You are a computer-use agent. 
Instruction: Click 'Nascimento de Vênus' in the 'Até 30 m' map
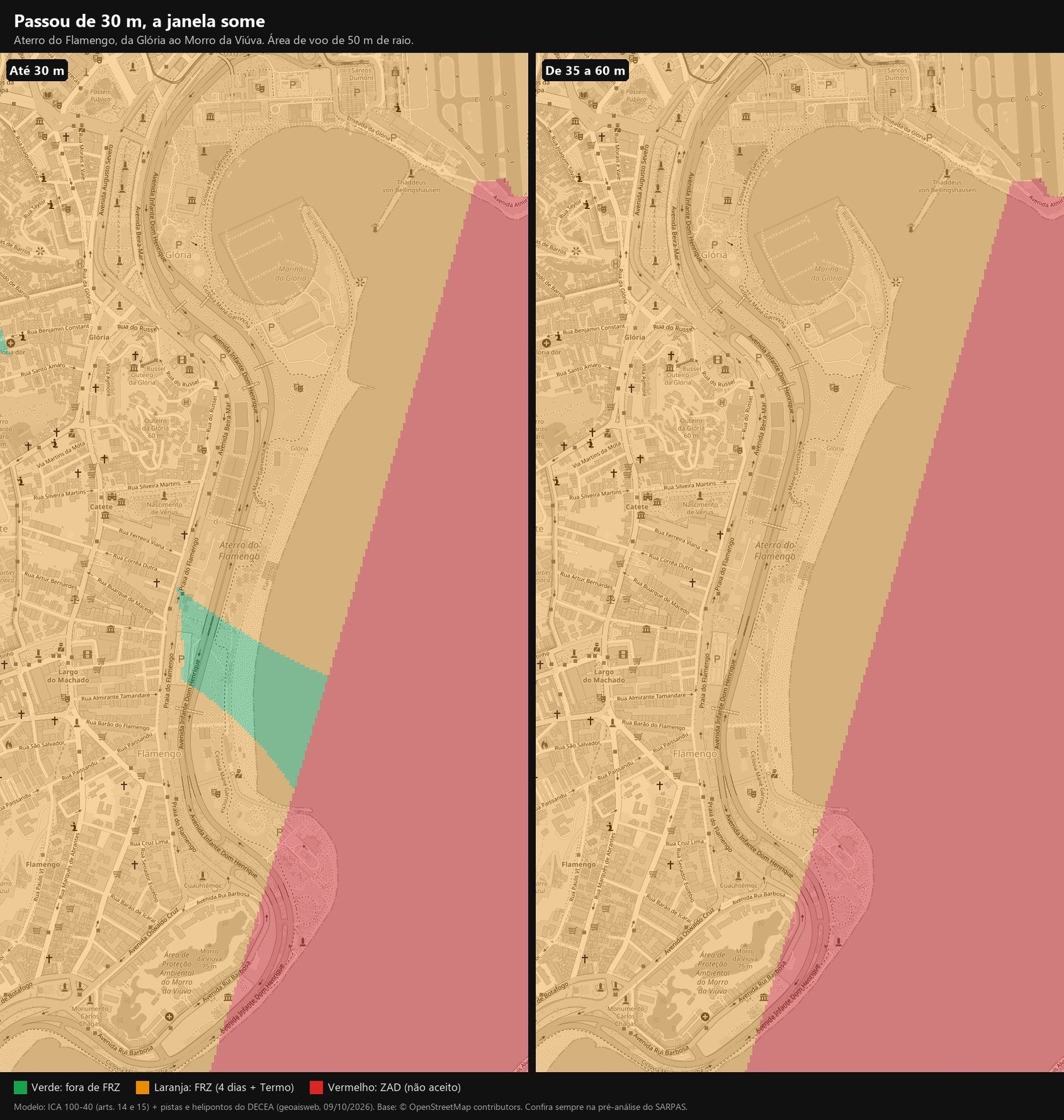(164, 508)
